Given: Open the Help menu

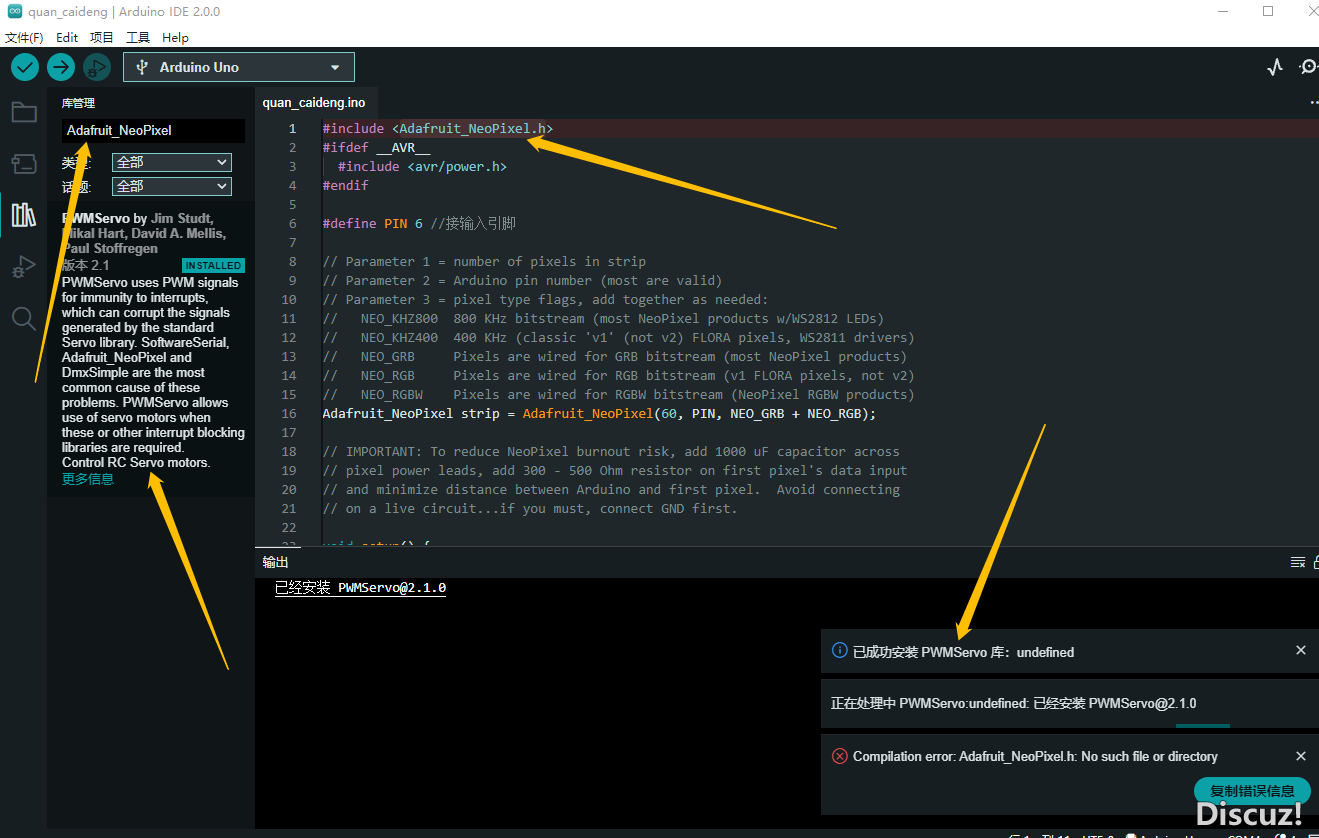Looking at the screenshot, I should [x=175, y=37].
